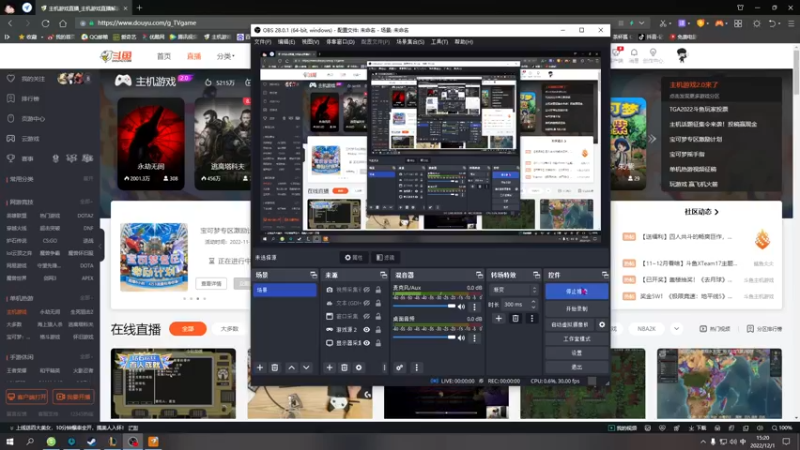Hide the display capture source eye icon

(366, 343)
